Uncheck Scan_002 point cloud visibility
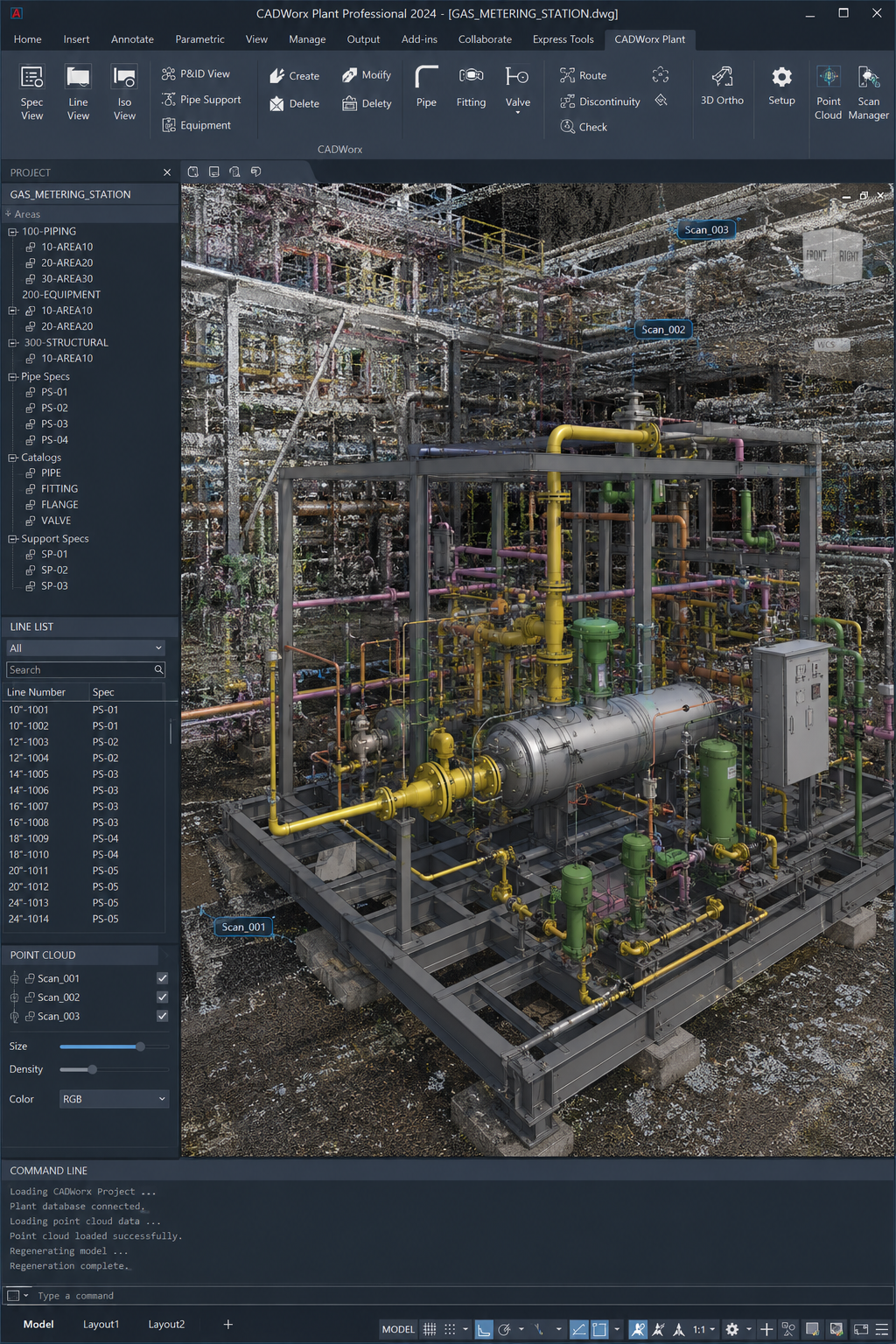Screen dimensions: 896x1344 pyautogui.click(x=162, y=997)
